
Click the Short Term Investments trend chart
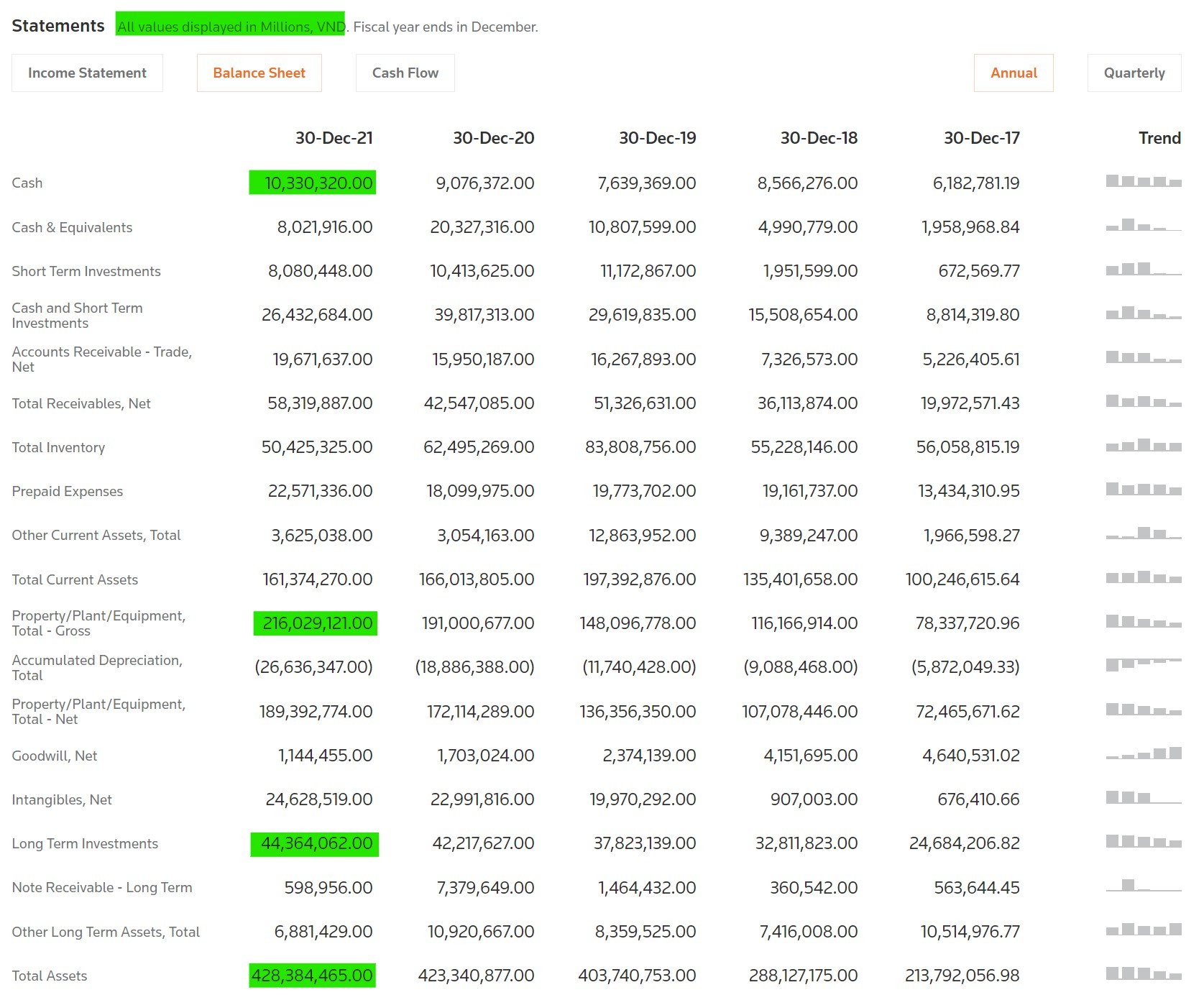coord(1143,270)
